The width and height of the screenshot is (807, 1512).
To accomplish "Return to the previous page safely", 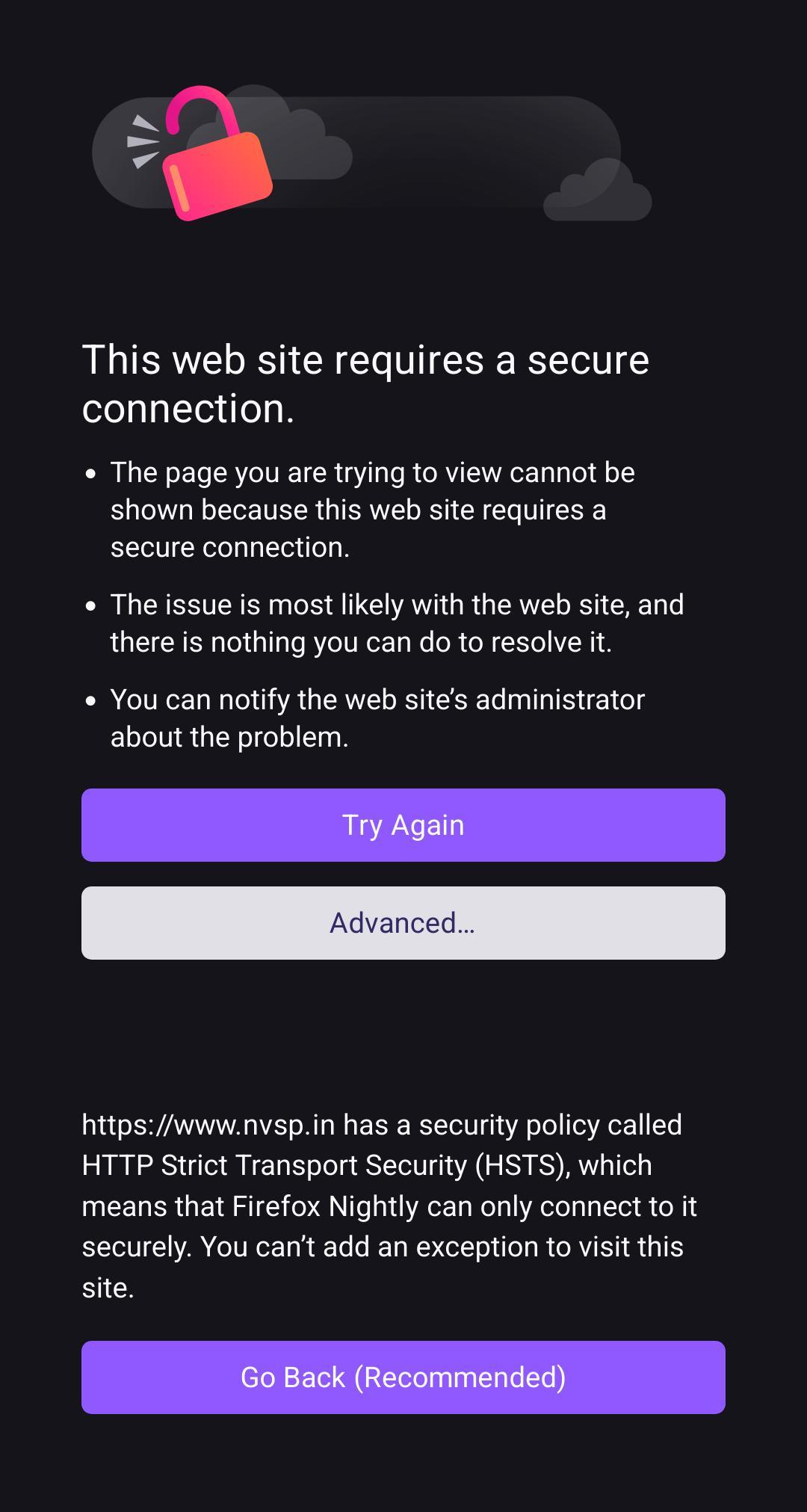I will click(403, 1377).
